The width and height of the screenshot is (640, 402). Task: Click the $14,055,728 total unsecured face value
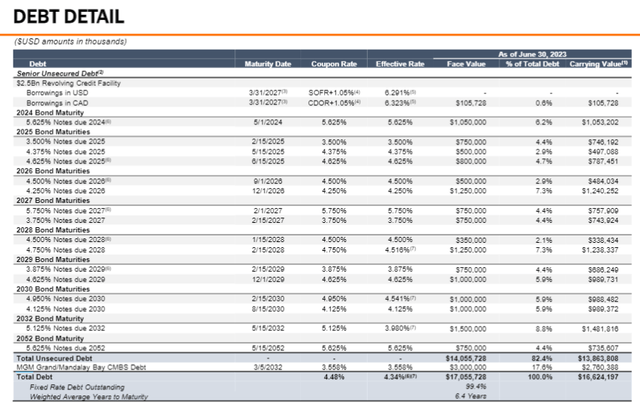click(x=466, y=358)
